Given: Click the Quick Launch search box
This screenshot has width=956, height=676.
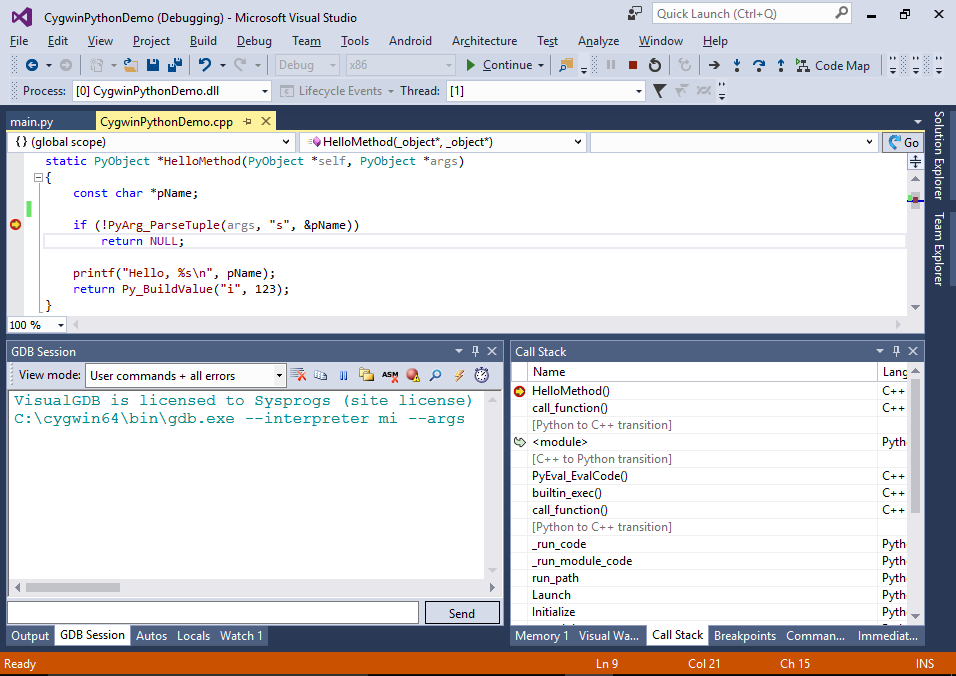Looking at the screenshot, I should click(751, 13).
